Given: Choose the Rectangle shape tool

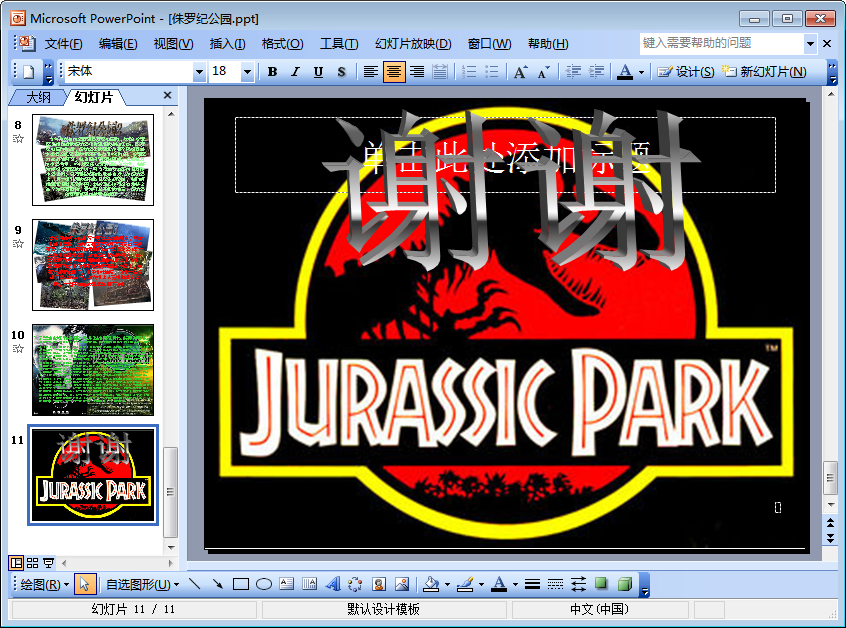Looking at the screenshot, I should (241, 584).
